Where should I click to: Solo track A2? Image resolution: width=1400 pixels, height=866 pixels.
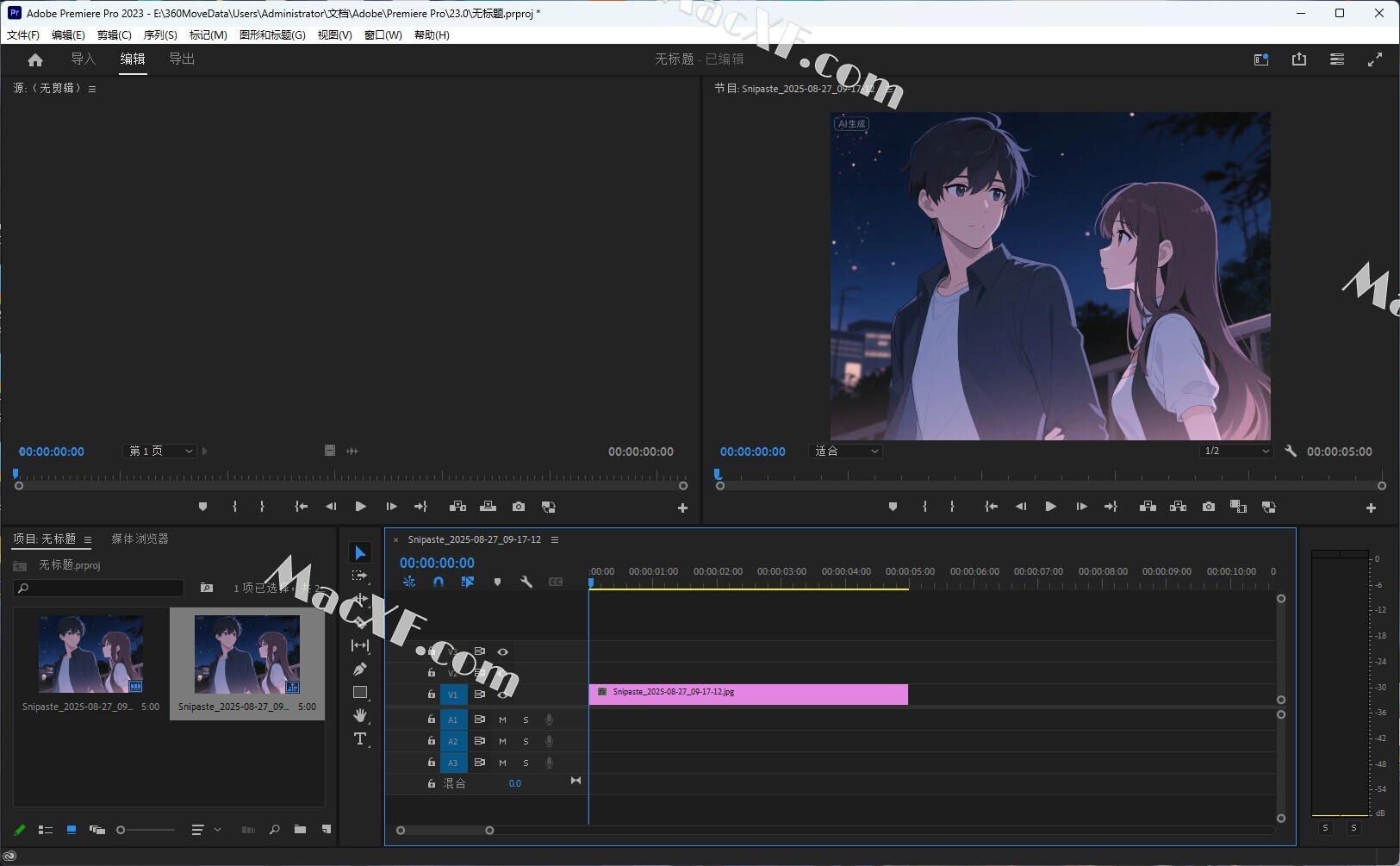click(x=526, y=741)
